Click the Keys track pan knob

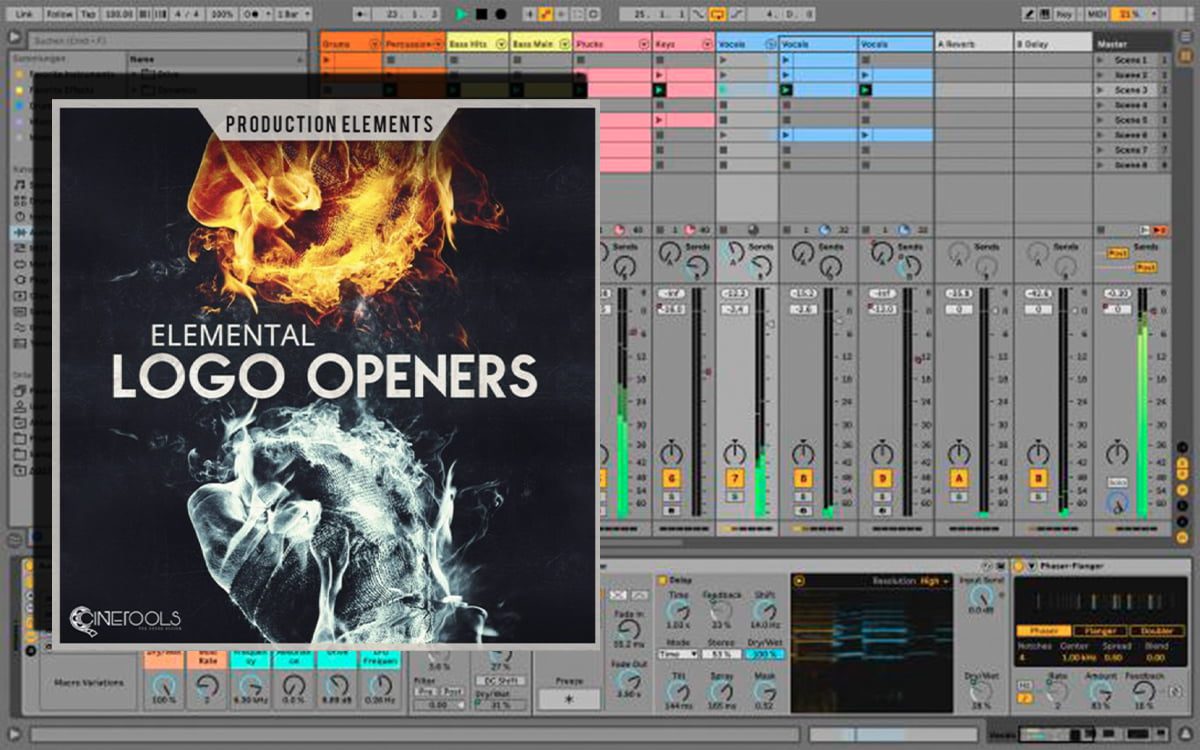(671, 453)
